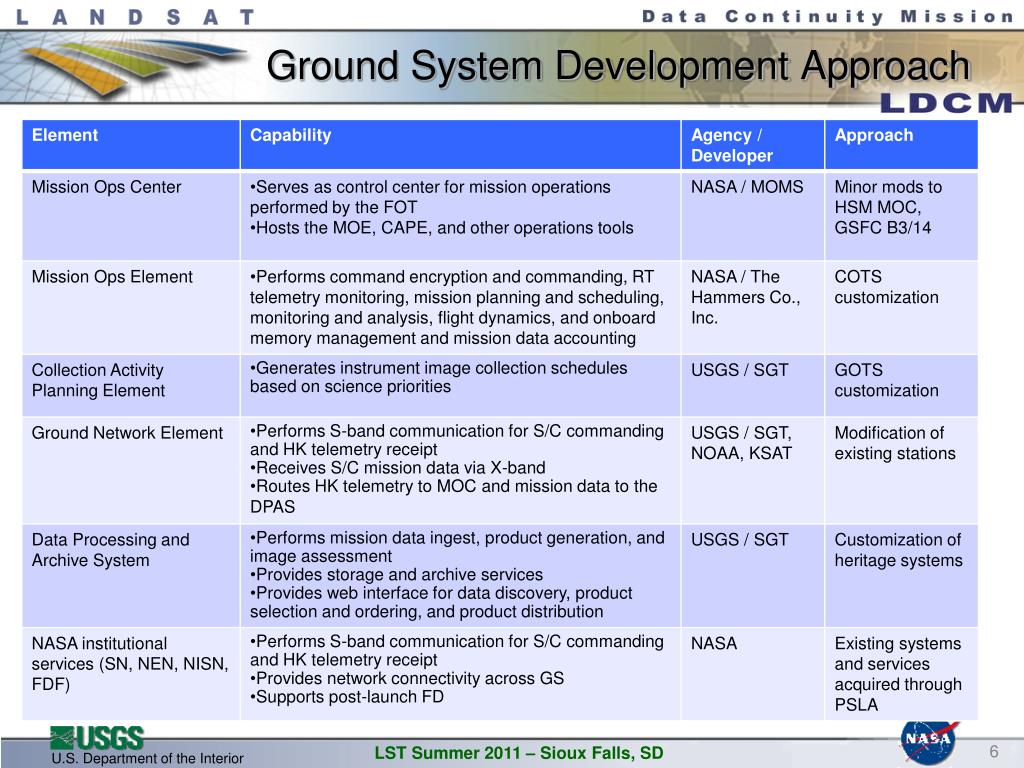Screen dimensions: 1024x768
Task: Click the Data Continuity Mission header text
Action: 827,16
